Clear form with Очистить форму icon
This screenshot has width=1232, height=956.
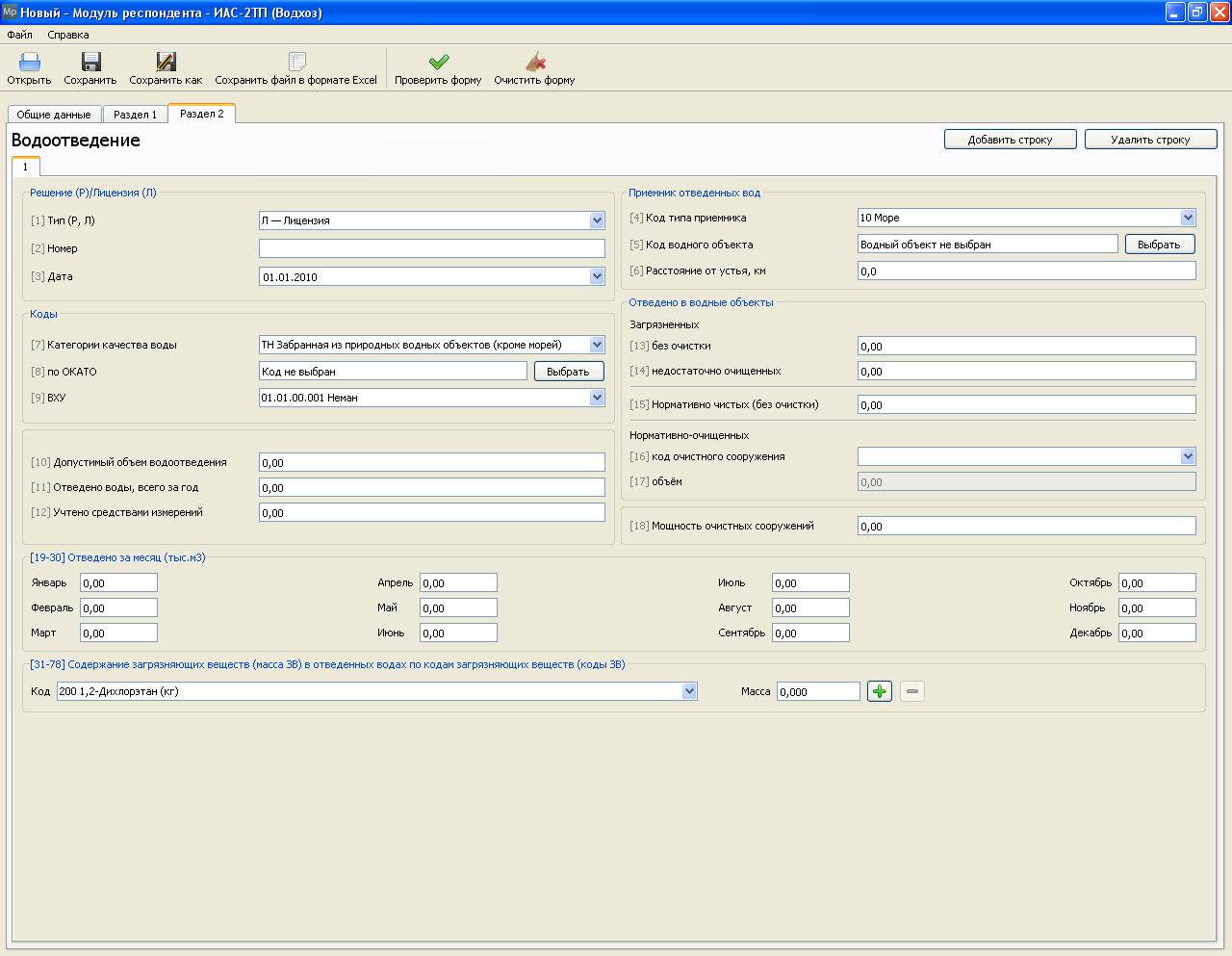click(x=535, y=62)
